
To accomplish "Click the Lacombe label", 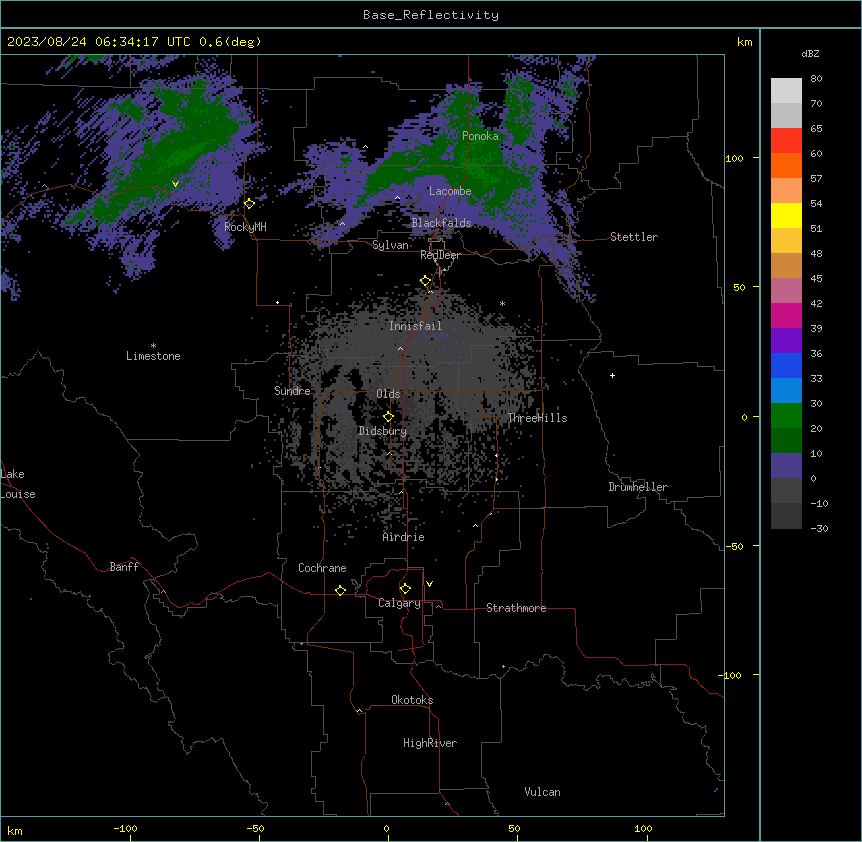I will (x=450, y=191).
